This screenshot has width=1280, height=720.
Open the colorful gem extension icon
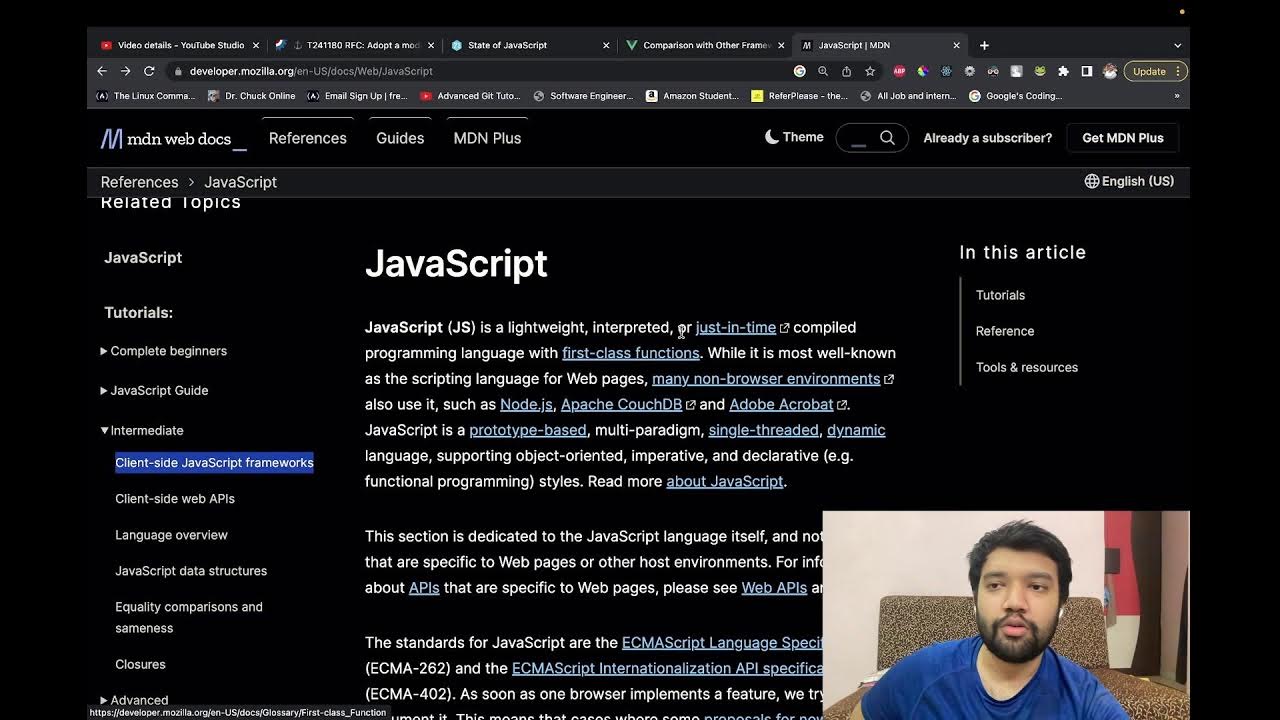922,71
